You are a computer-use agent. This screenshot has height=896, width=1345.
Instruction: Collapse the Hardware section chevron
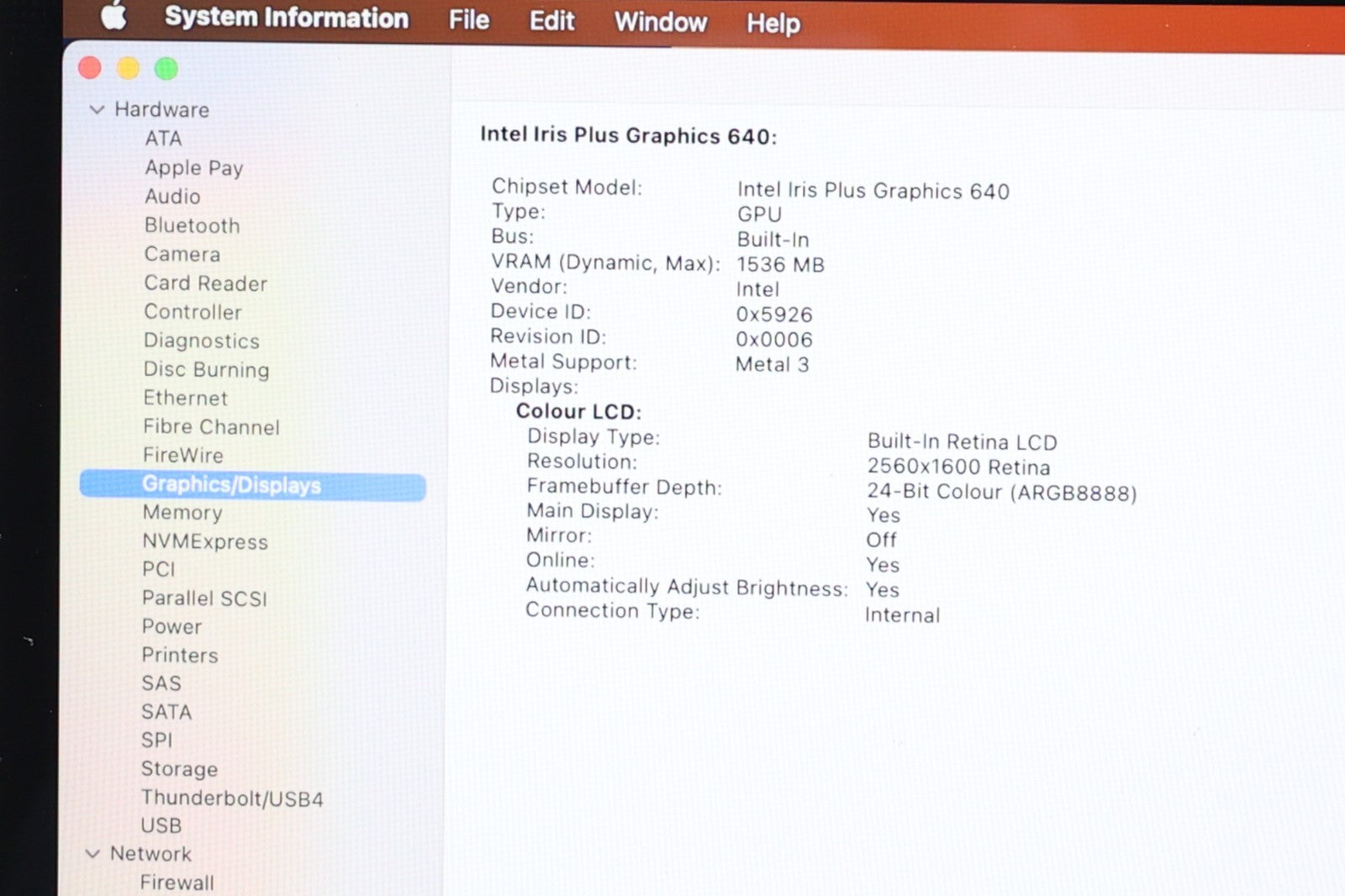click(x=97, y=109)
